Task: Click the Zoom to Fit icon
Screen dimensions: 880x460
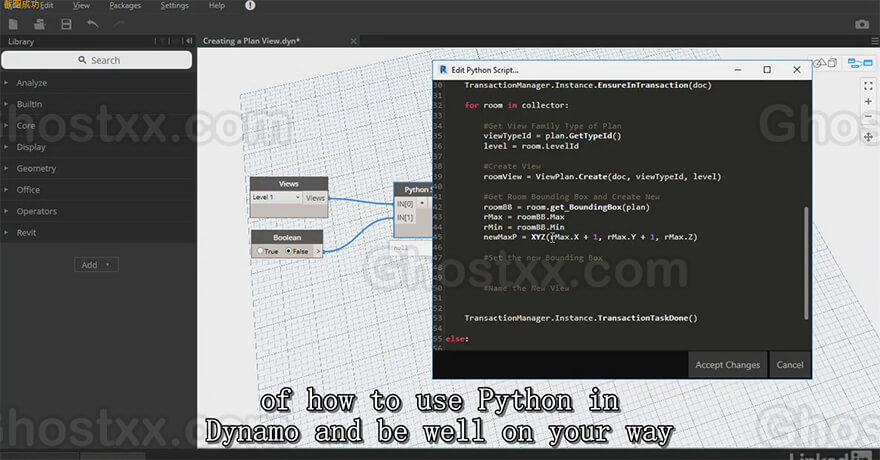Action: point(868,86)
